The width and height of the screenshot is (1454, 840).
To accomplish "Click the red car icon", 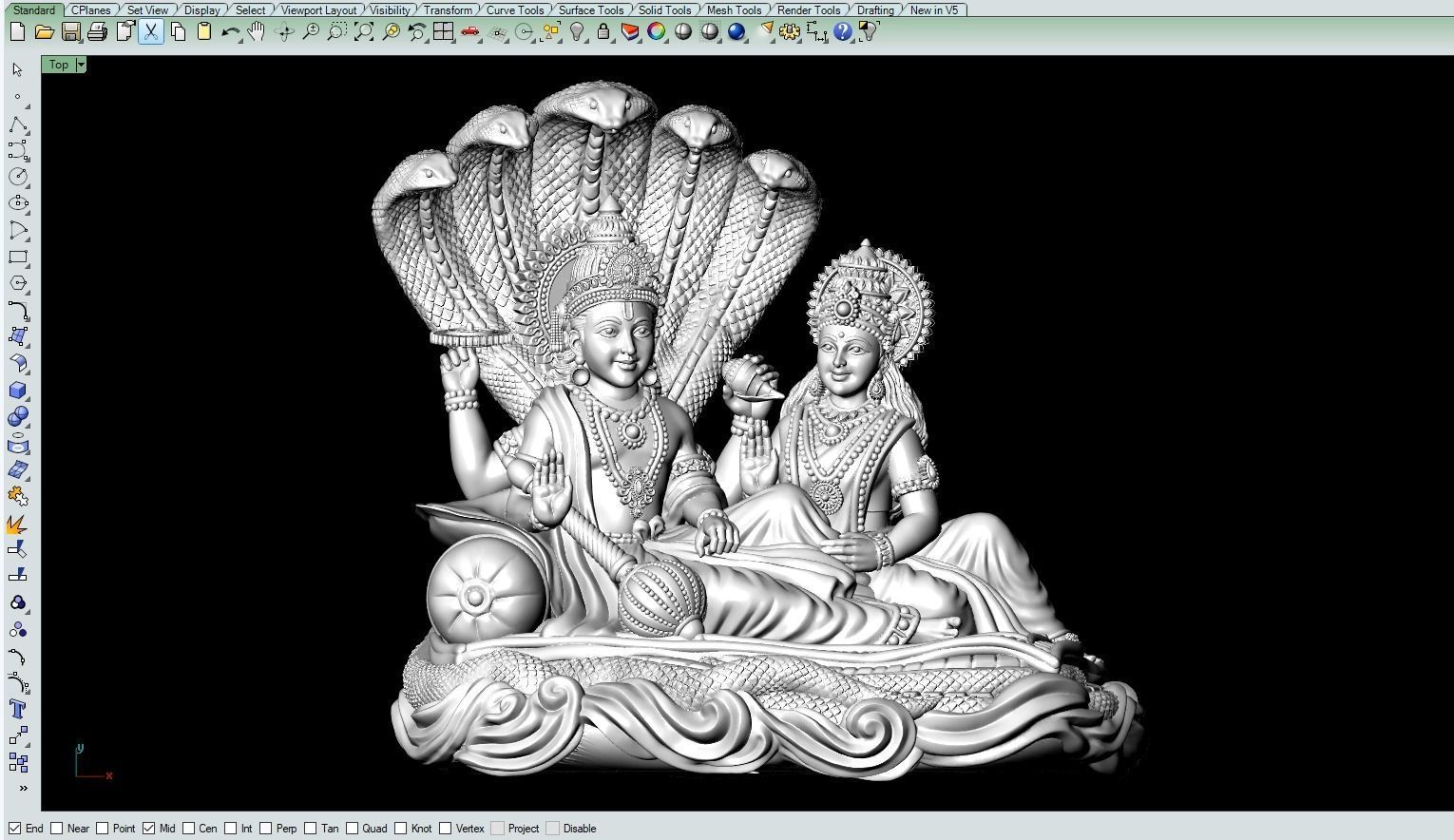I will (469, 31).
